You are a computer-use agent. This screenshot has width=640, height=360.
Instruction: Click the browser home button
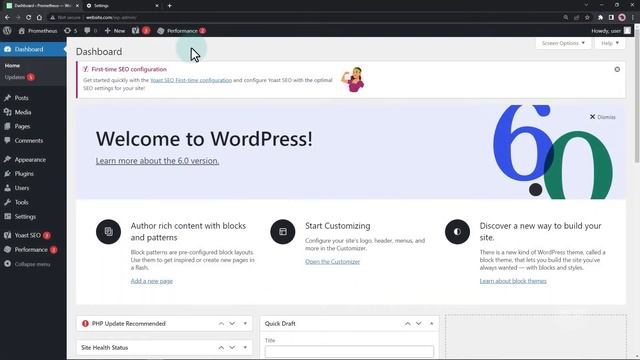[39, 18]
